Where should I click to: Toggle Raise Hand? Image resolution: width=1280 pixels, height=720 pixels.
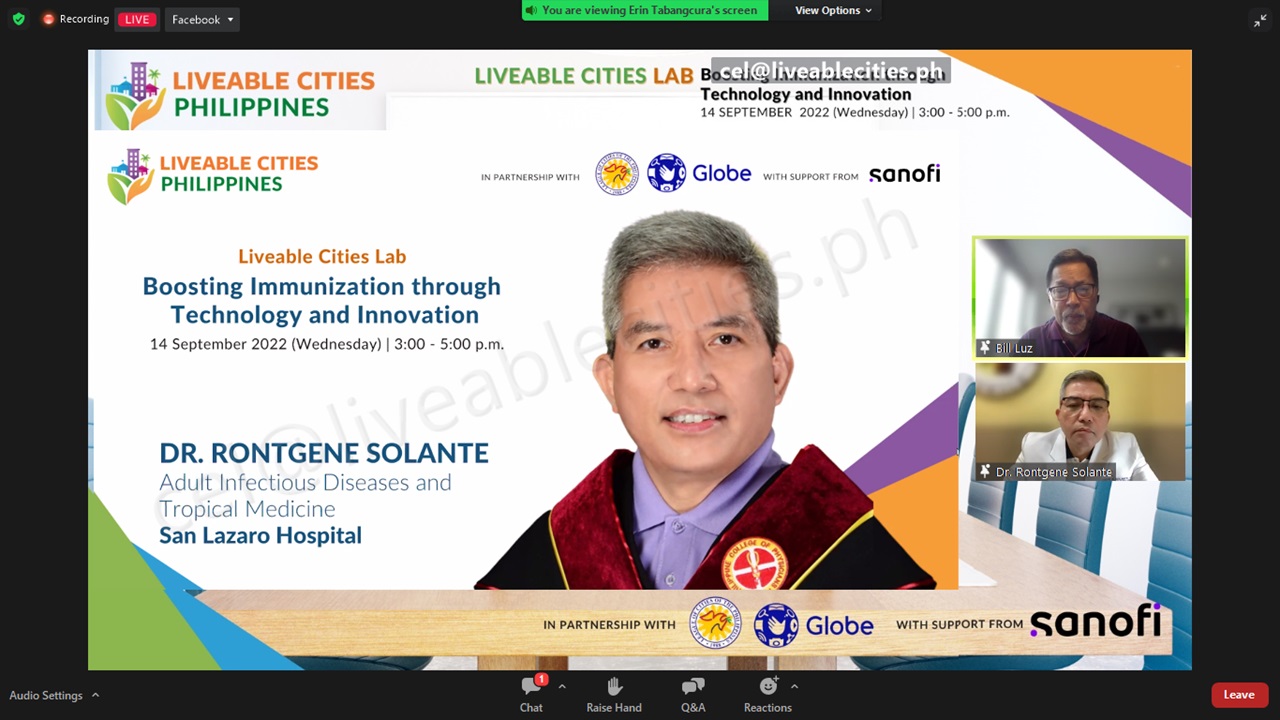click(614, 694)
